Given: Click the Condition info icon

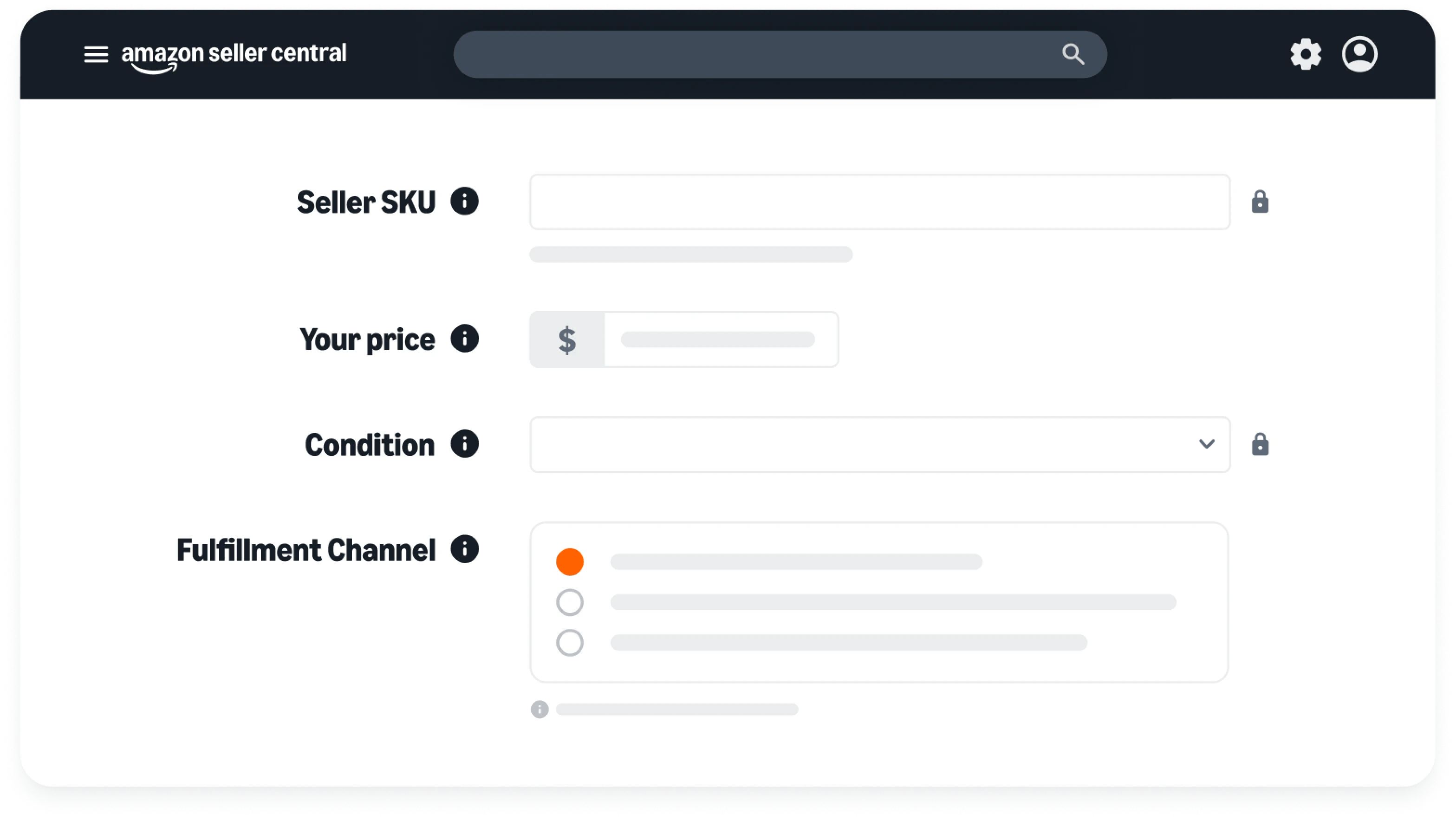Looking at the screenshot, I should [465, 444].
